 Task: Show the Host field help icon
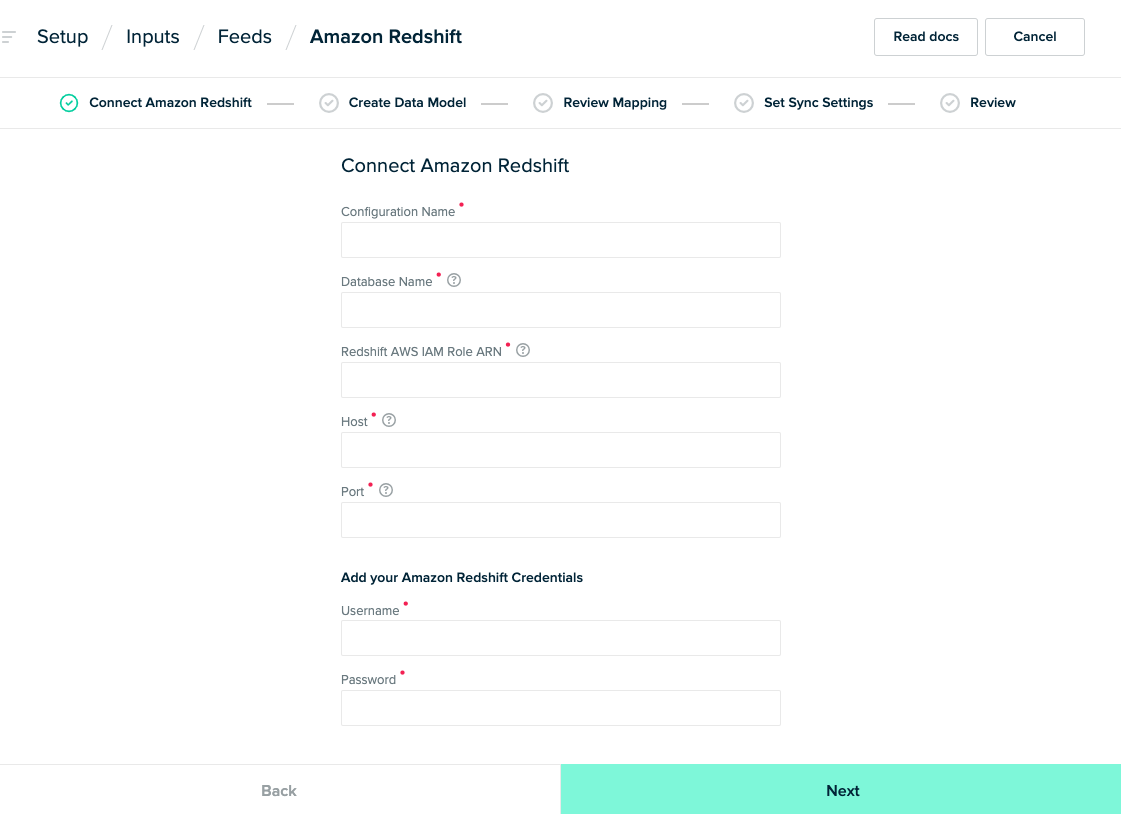(389, 420)
